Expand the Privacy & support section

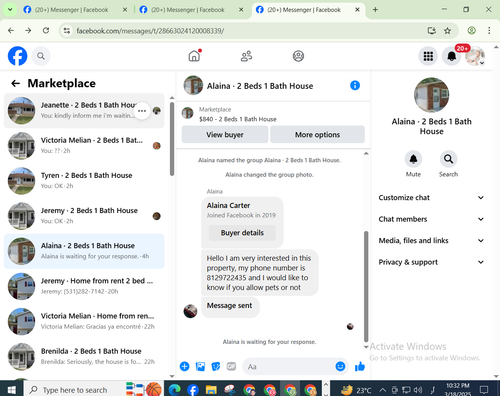[x=431, y=262]
